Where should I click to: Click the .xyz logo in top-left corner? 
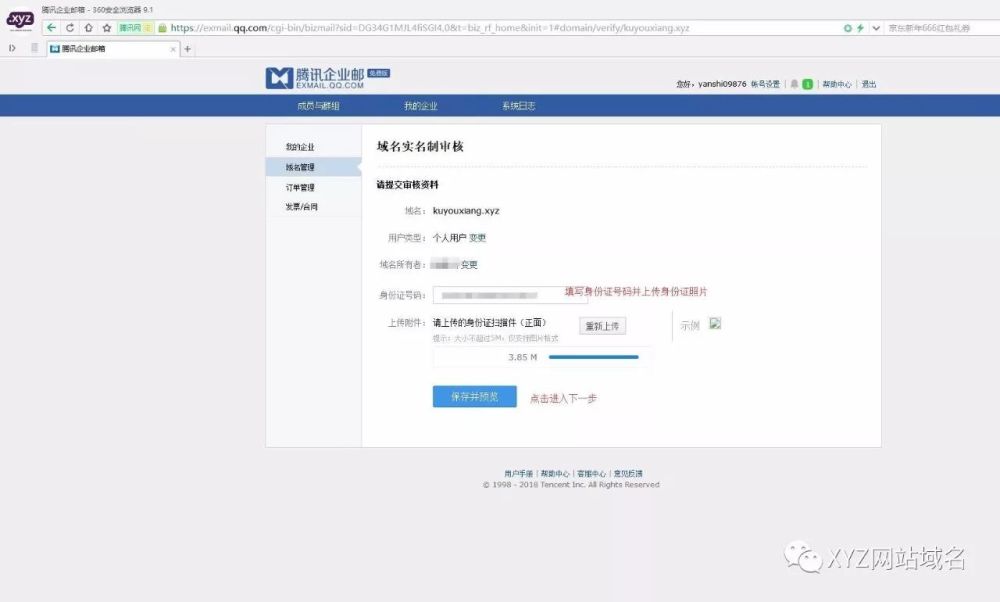click(x=20, y=20)
